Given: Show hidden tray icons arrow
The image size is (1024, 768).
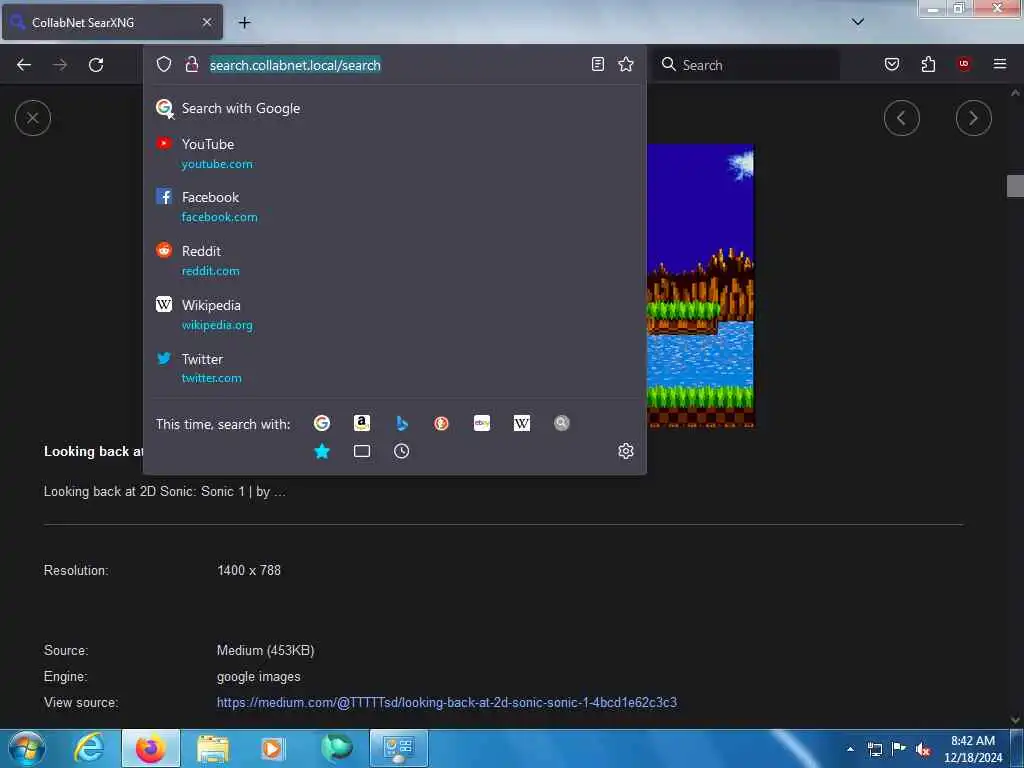Looking at the screenshot, I should [850, 749].
